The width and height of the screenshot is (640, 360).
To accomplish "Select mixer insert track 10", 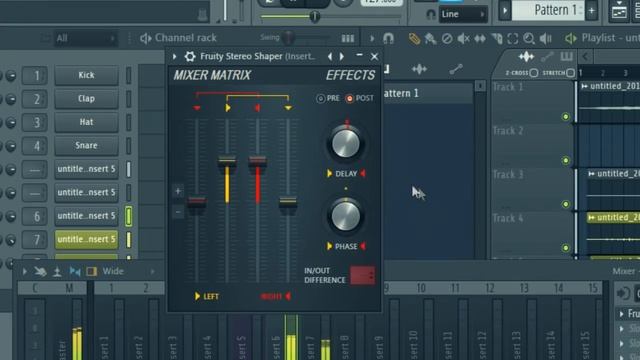I will 421,288.
